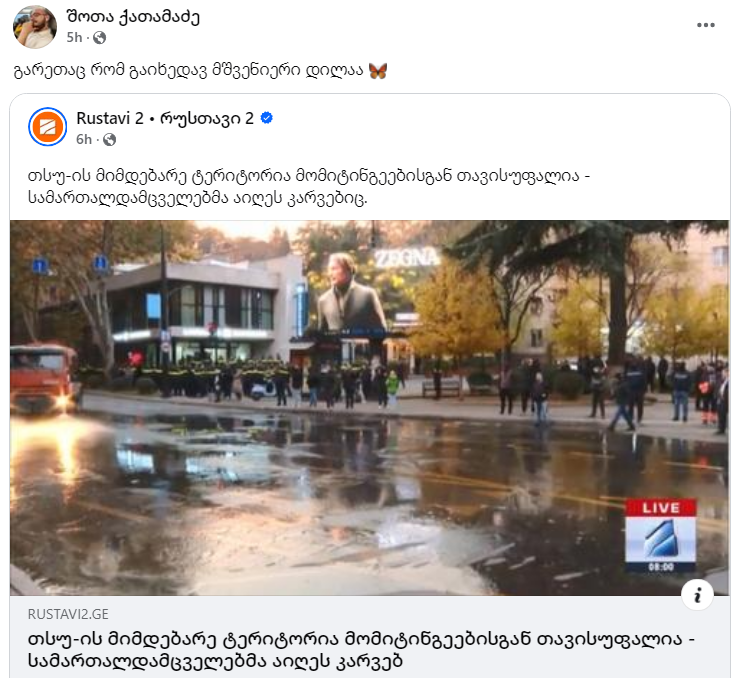Open the RUSTAVI2.GE domain link

pos(68,614)
